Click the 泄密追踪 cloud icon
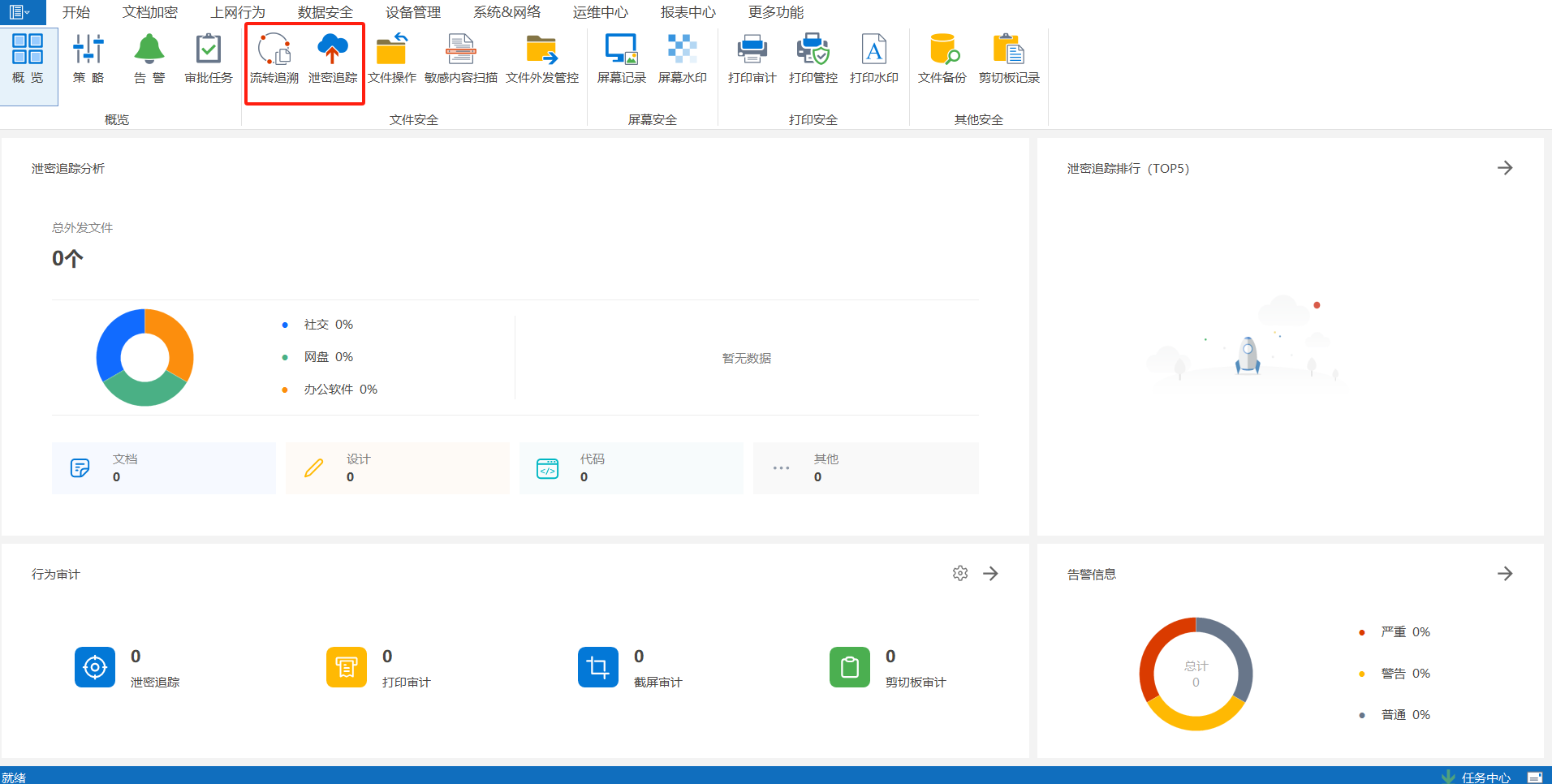Viewport: 1552px width, 784px height. [332, 50]
